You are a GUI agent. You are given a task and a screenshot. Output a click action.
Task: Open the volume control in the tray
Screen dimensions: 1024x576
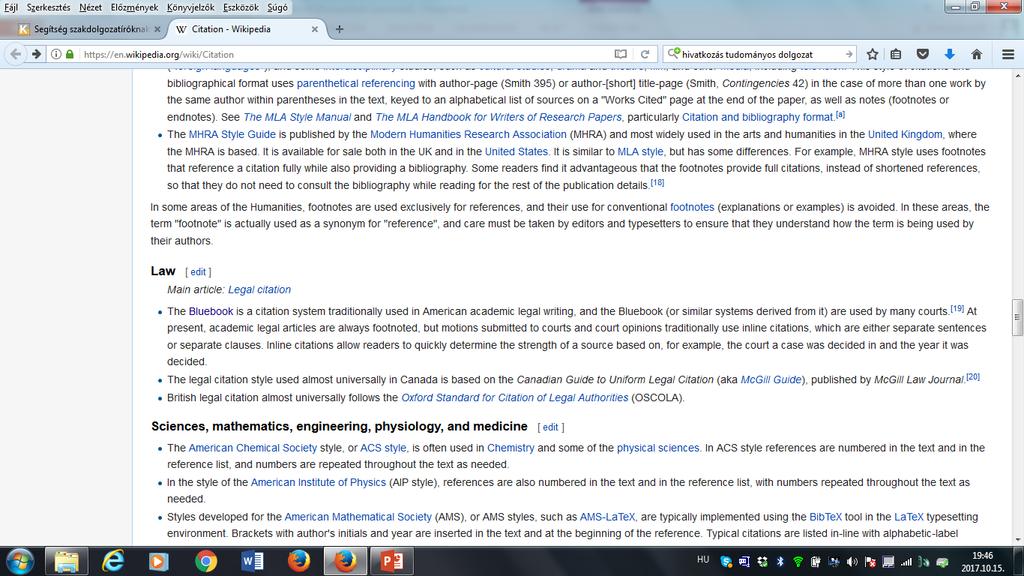click(852, 562)
